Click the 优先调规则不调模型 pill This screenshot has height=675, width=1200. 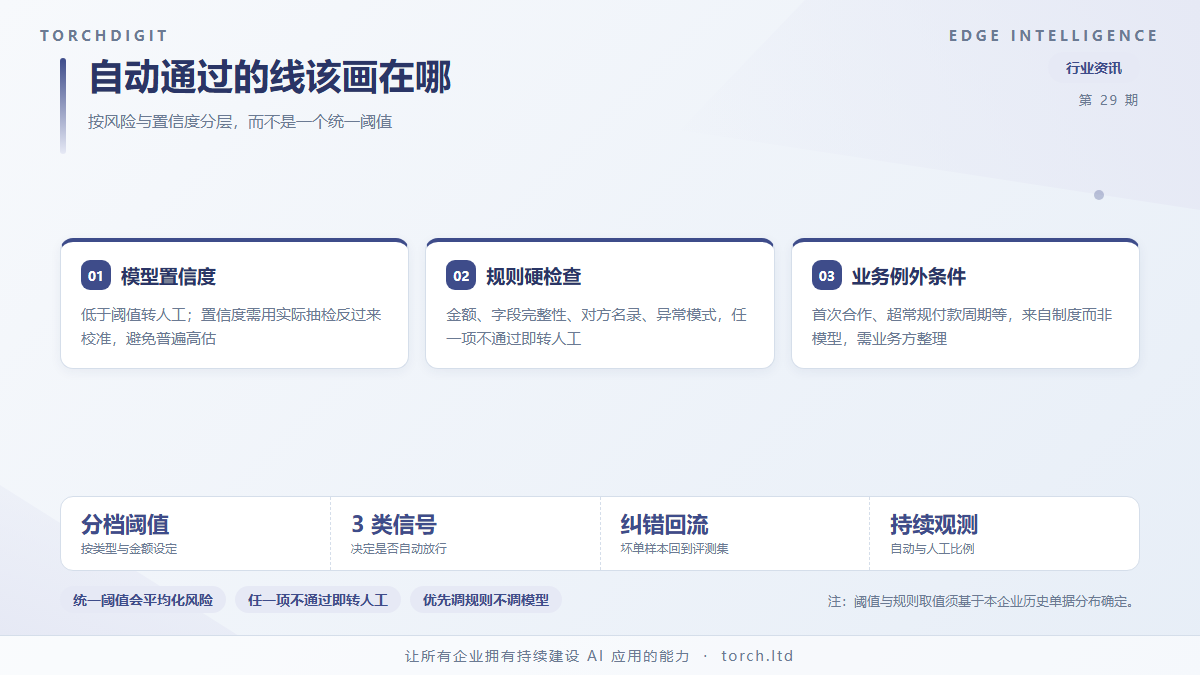click(486, 600)
